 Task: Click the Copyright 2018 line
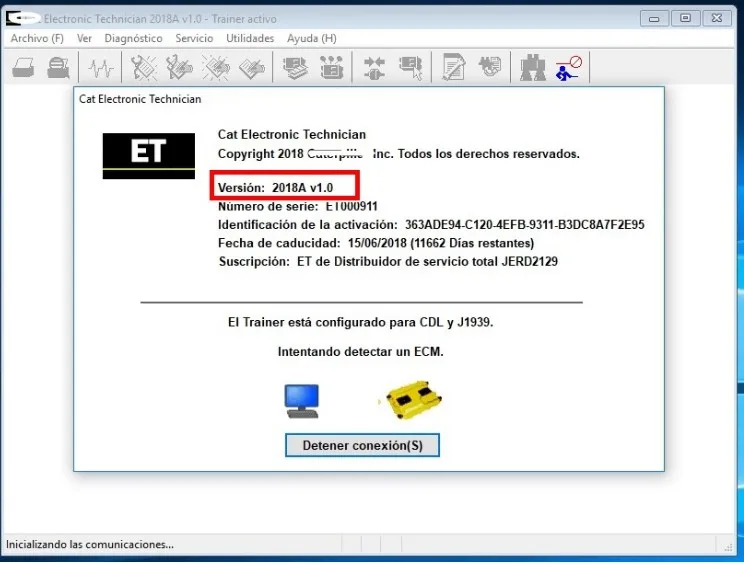click(x=399, y=154)
